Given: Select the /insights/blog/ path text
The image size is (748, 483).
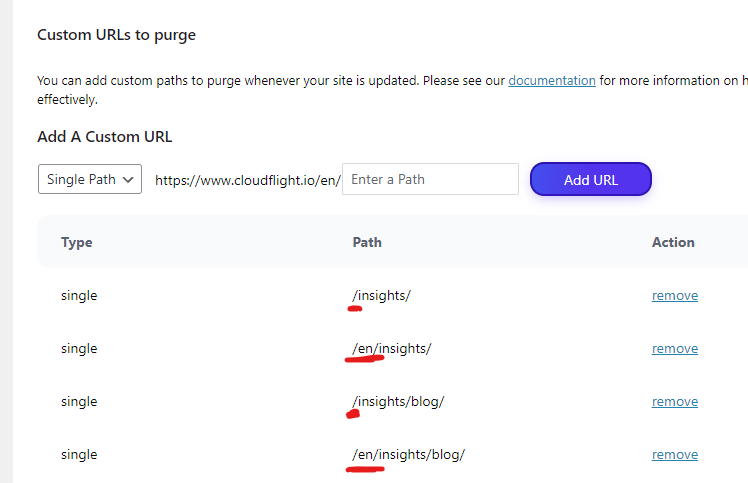Looking at the screenshot, I should (398, 402).
